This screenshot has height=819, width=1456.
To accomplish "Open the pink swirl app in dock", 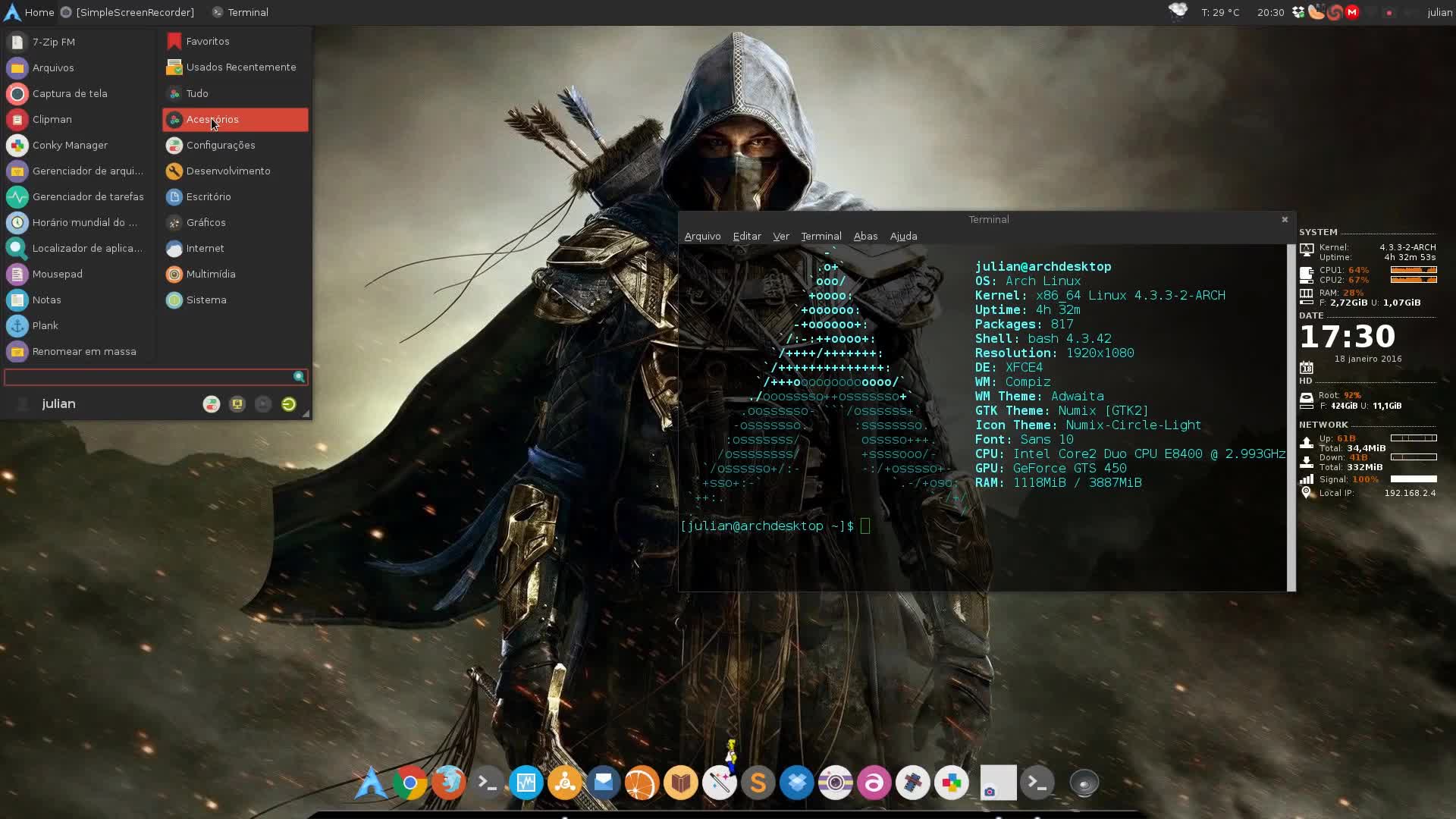I will point(874,783).
